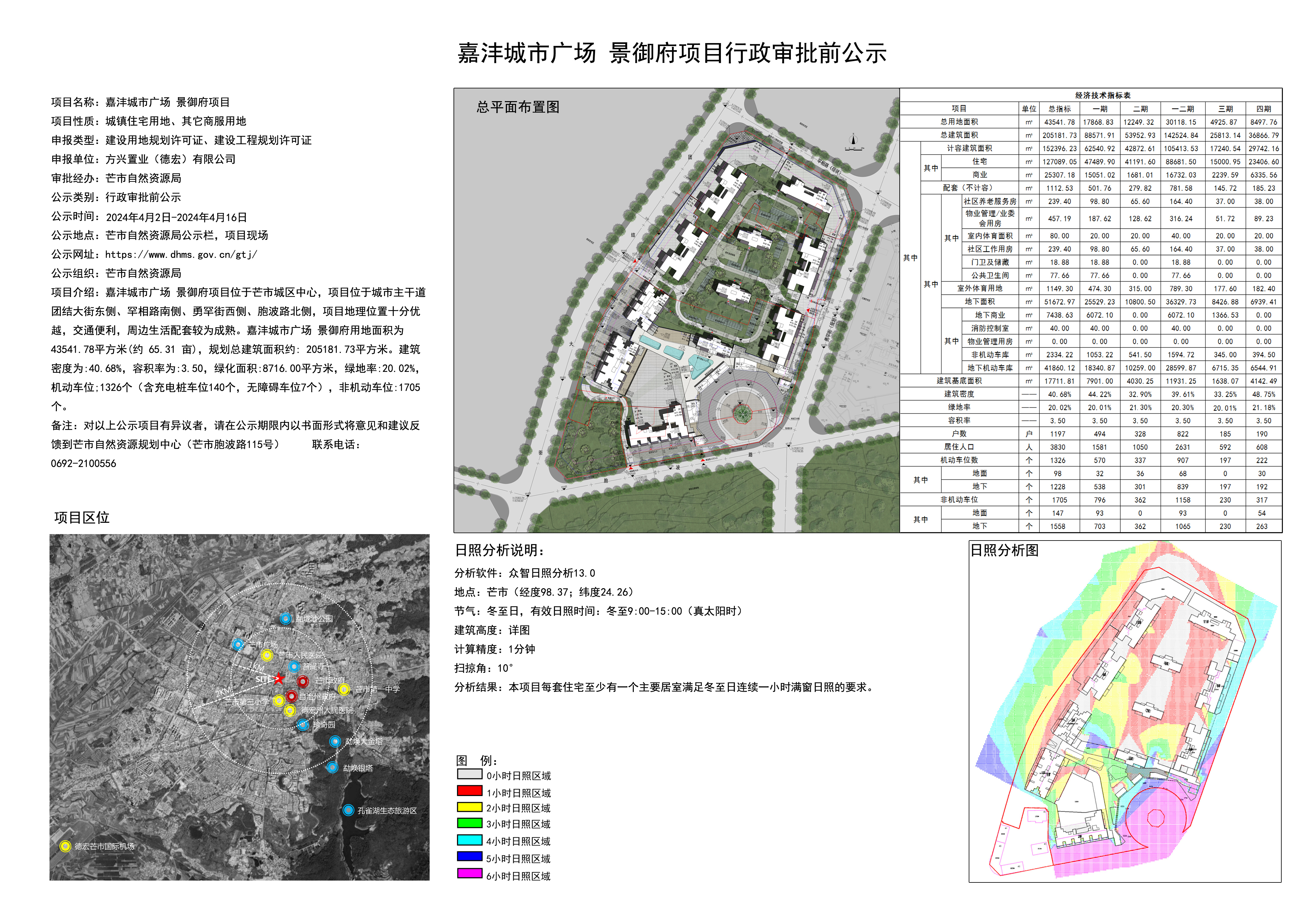
Task: Select the 芒市人民医院 yellow marker
Action: [267, 655]
